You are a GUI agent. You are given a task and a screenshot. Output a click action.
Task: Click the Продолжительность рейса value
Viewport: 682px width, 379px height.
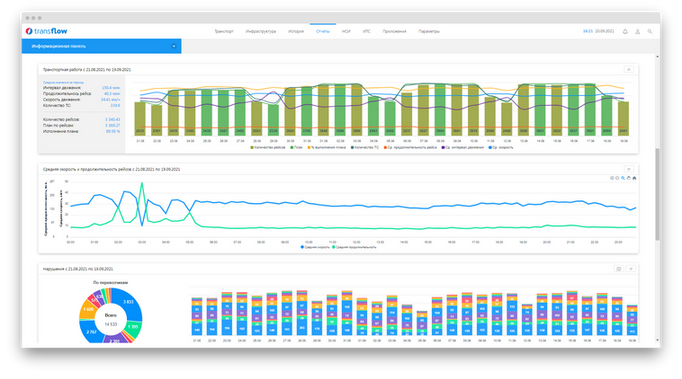112,94
